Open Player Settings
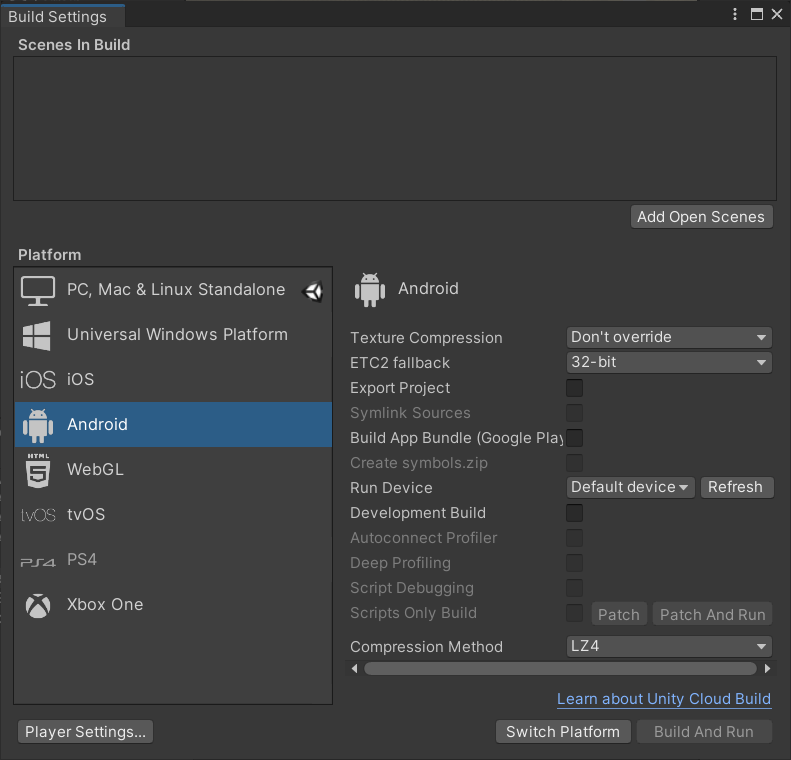This screenshot has width=791, height=760. click(85, 732)
